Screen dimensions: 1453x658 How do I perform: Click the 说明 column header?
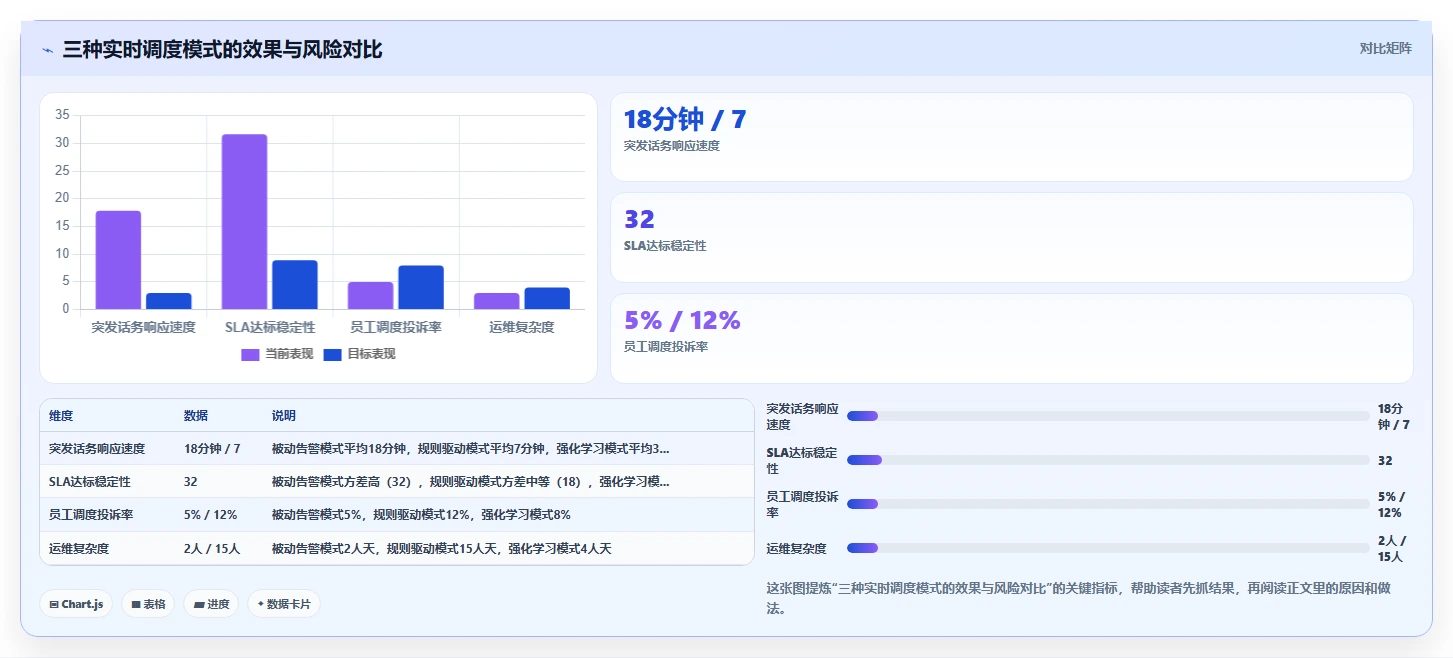pyautogui.click(x=284, y=416)
